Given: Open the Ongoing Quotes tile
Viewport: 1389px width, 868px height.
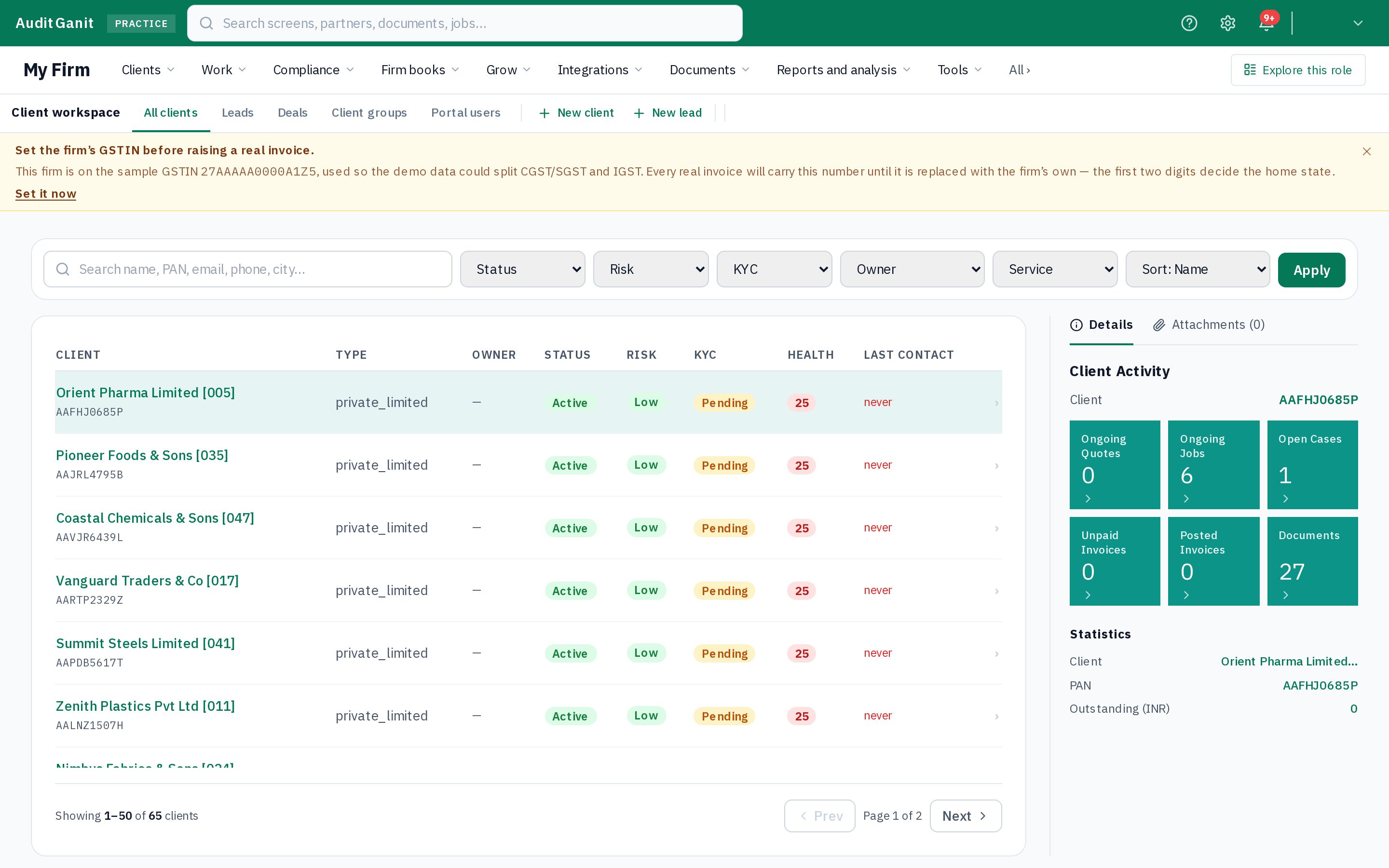Looking at the screenshot, I should (1115, 464).
